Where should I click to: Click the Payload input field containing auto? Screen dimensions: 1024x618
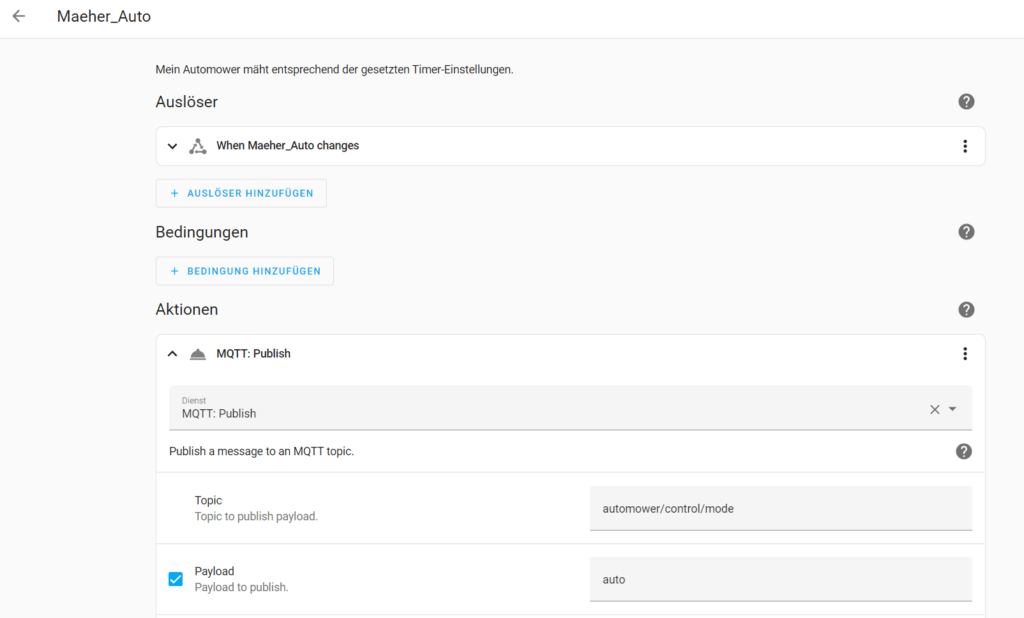tap(780, 579)
